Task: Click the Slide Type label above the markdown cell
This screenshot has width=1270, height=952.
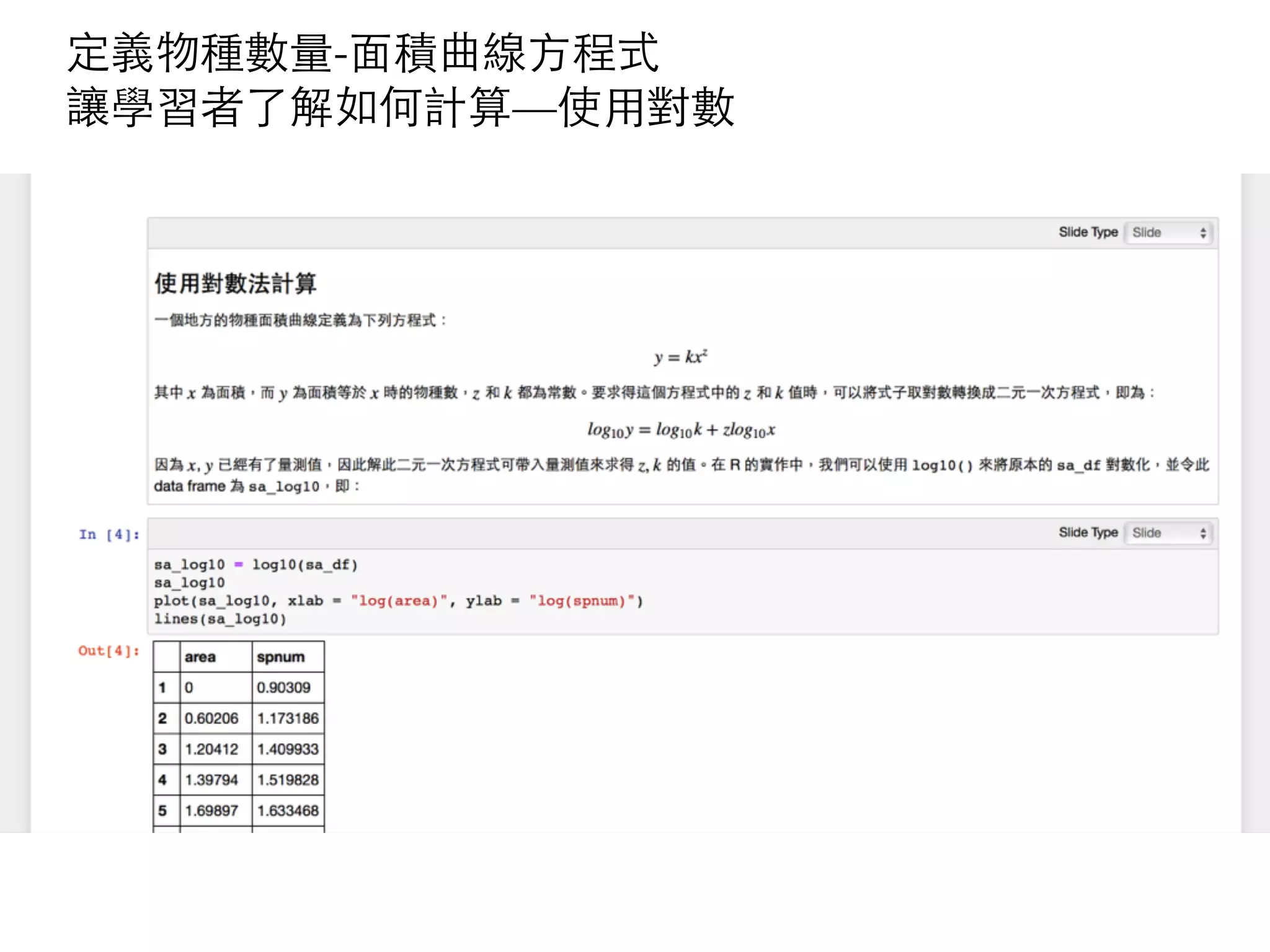Action: pyautogui.click(x=1088, y=232)
